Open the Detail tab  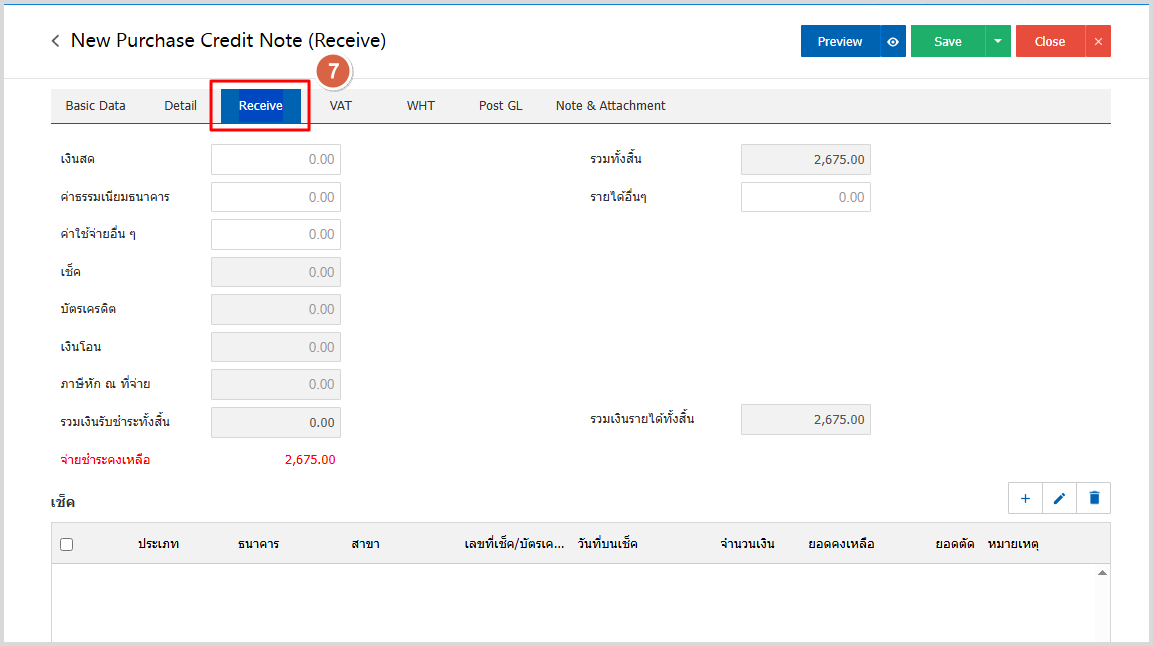pyautogui.click(x=181, y=106)
